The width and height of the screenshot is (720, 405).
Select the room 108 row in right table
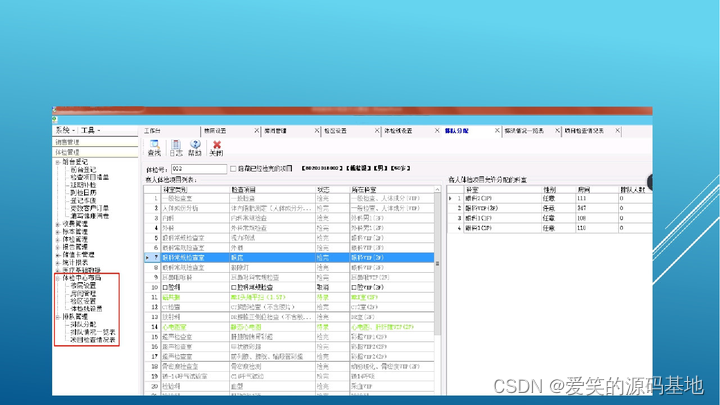pyautogui.click(x=550, y=218)
